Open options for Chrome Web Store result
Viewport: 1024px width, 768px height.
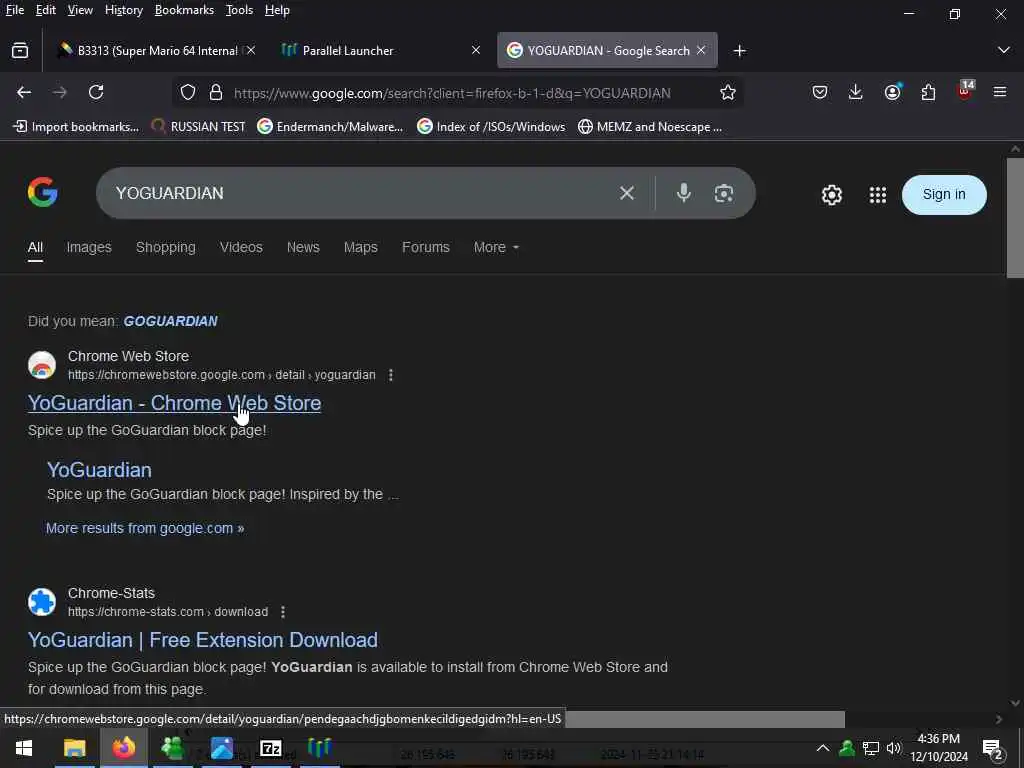pos(391,375)
